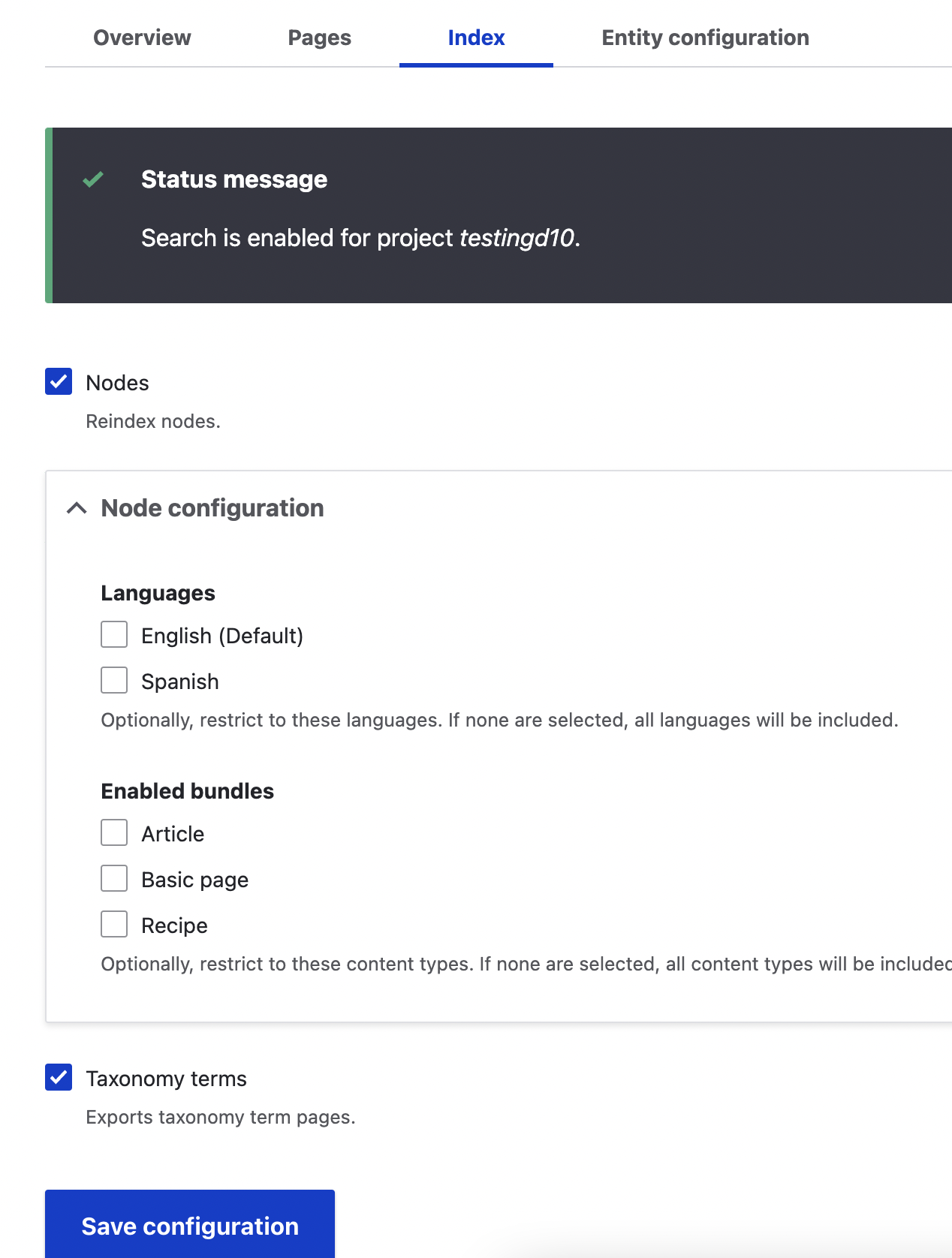Switch to the Overview tab

pos(141,38)
